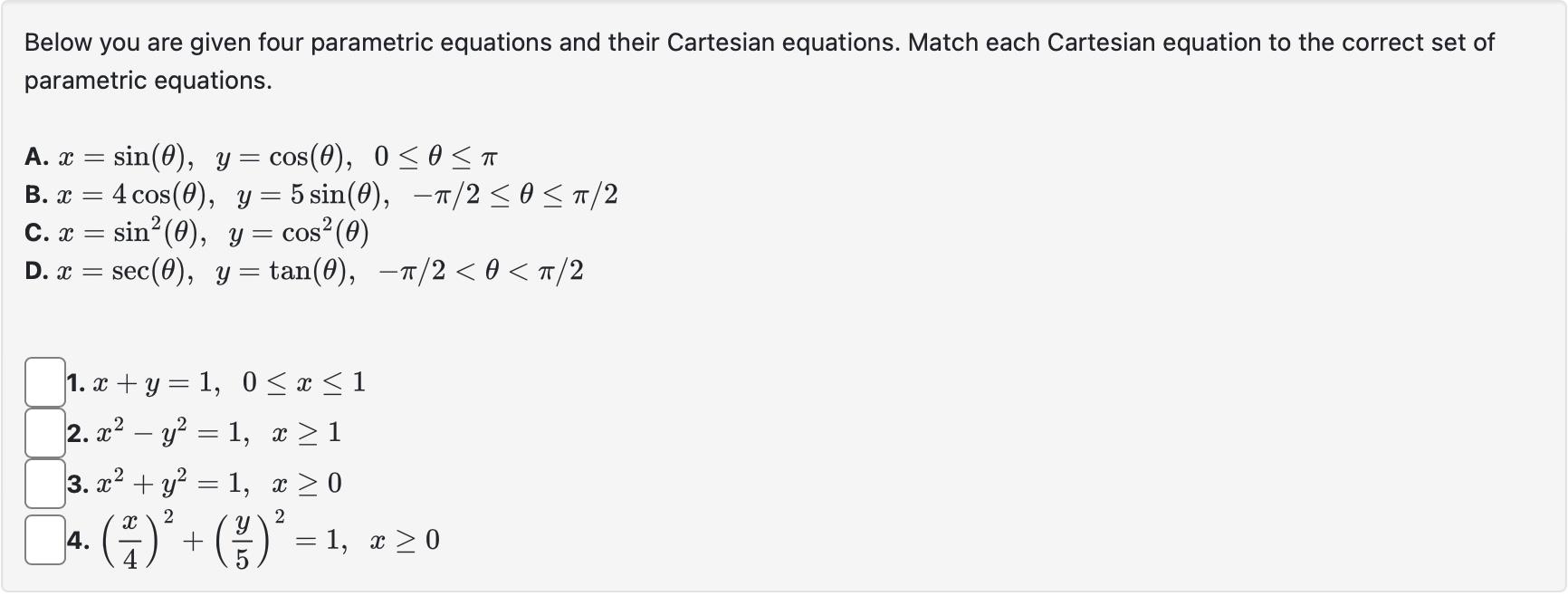Select the input field beside x + y = 1
Viewport: 1568px width, 596px height.
click(x=43, y=381)
